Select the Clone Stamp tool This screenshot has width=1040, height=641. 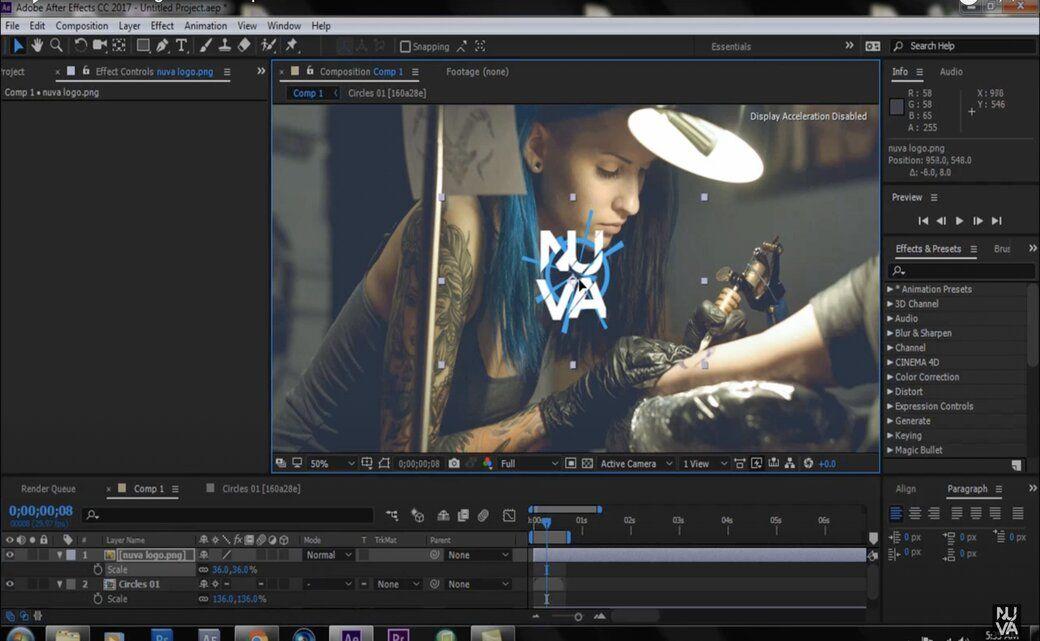point(225,45)
